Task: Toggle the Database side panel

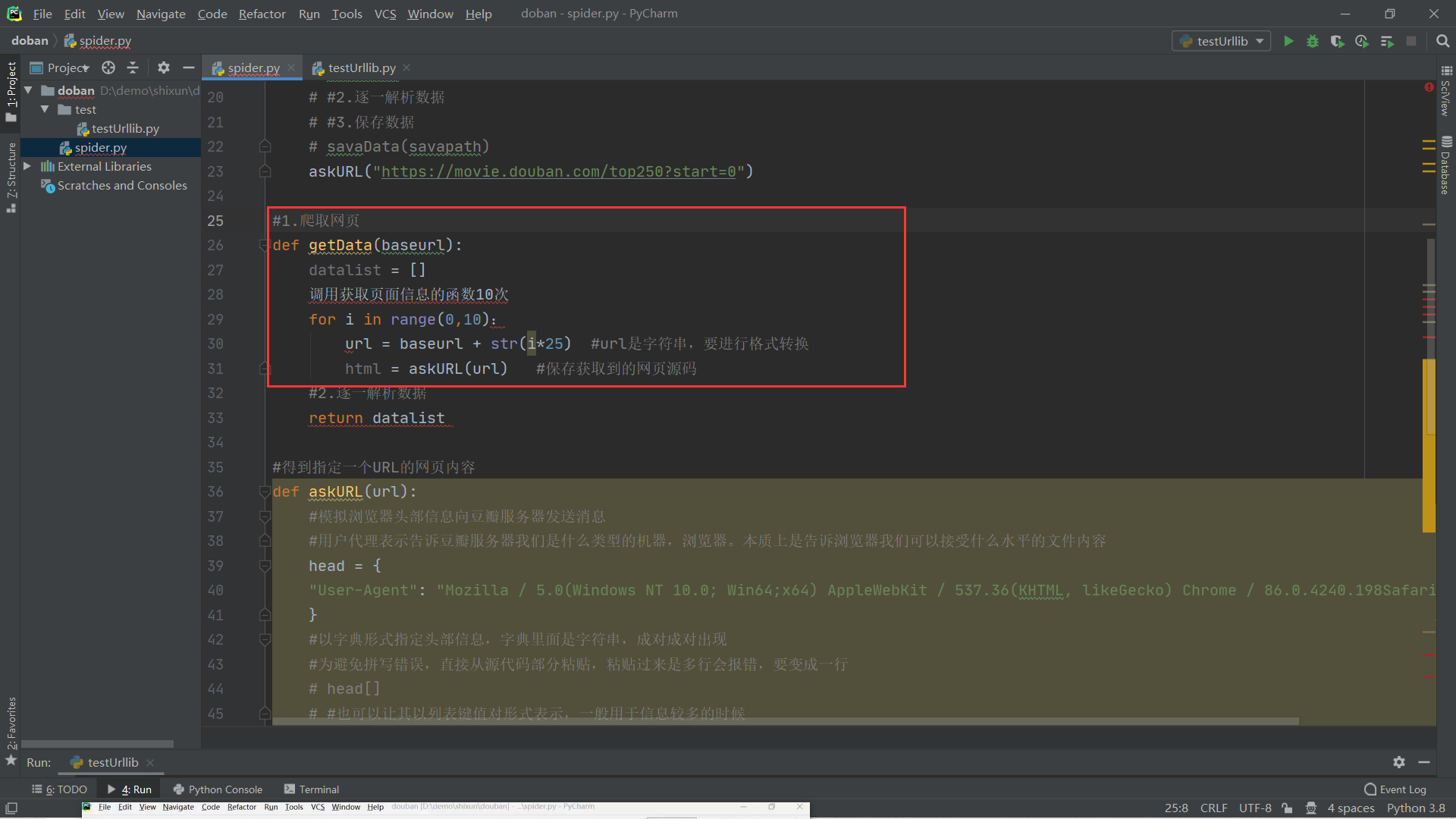Action: point(1446,167)
